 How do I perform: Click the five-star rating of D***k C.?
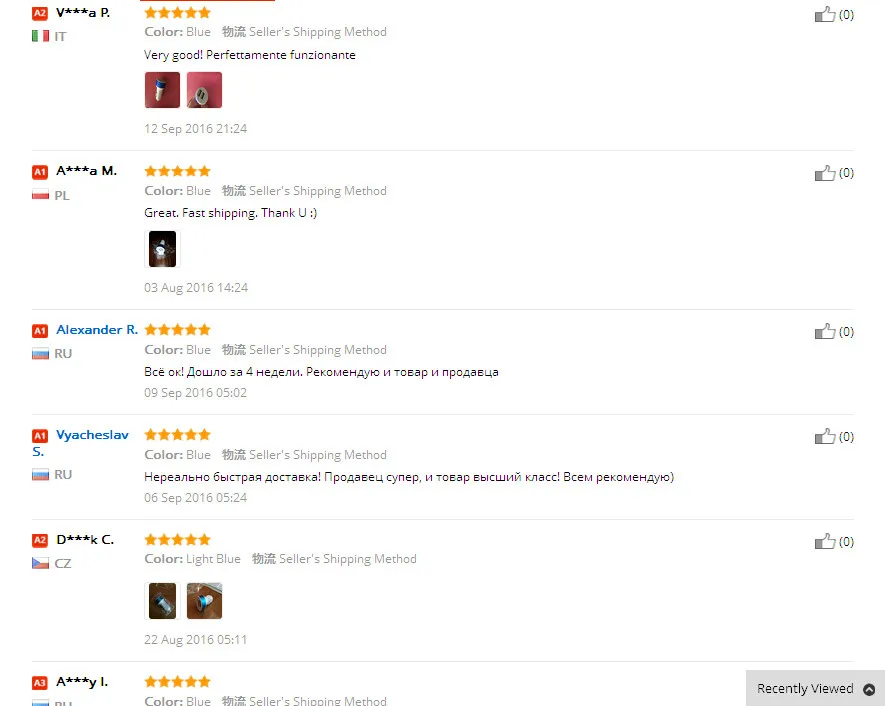(x=177, y=540)
